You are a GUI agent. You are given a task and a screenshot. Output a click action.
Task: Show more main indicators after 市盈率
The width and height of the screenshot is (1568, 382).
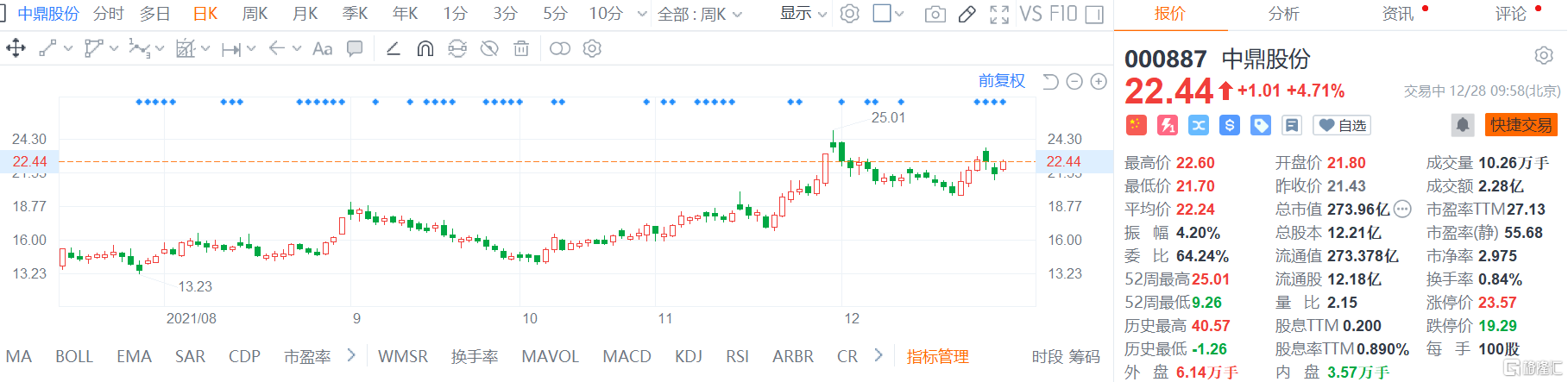(x=351, y=355)
